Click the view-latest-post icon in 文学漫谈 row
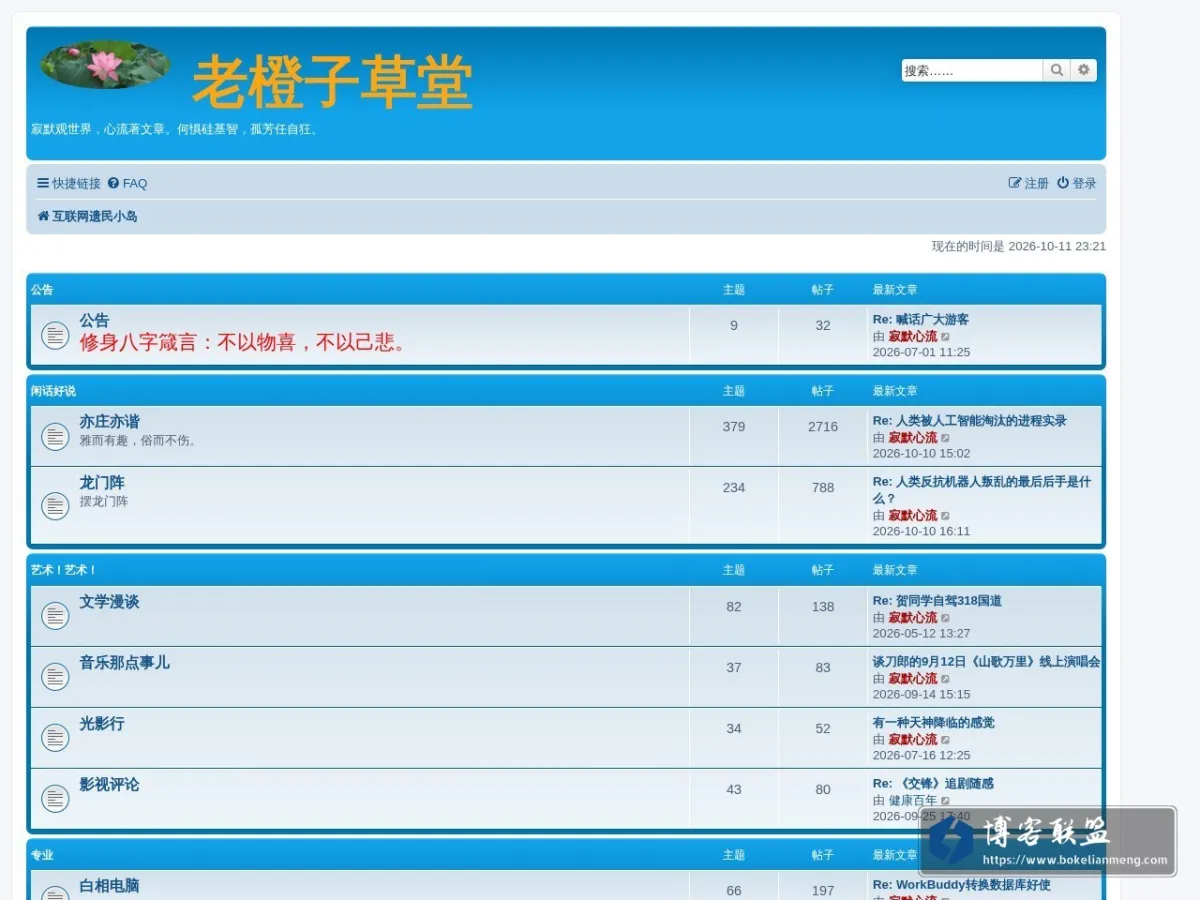This screenshot has height=900, width=1200. pos(946,618)
